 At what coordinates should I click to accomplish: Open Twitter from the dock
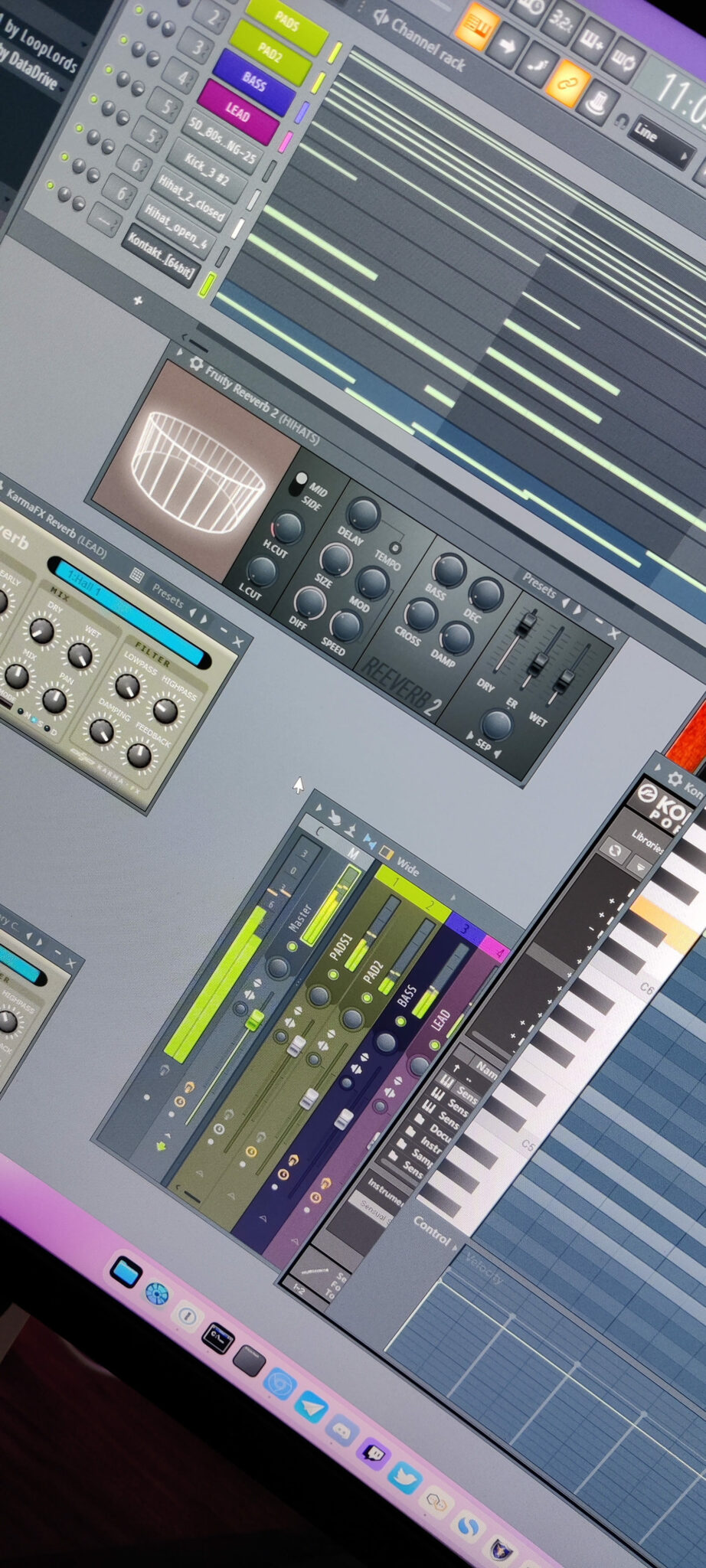click(x=404, y=1477)
